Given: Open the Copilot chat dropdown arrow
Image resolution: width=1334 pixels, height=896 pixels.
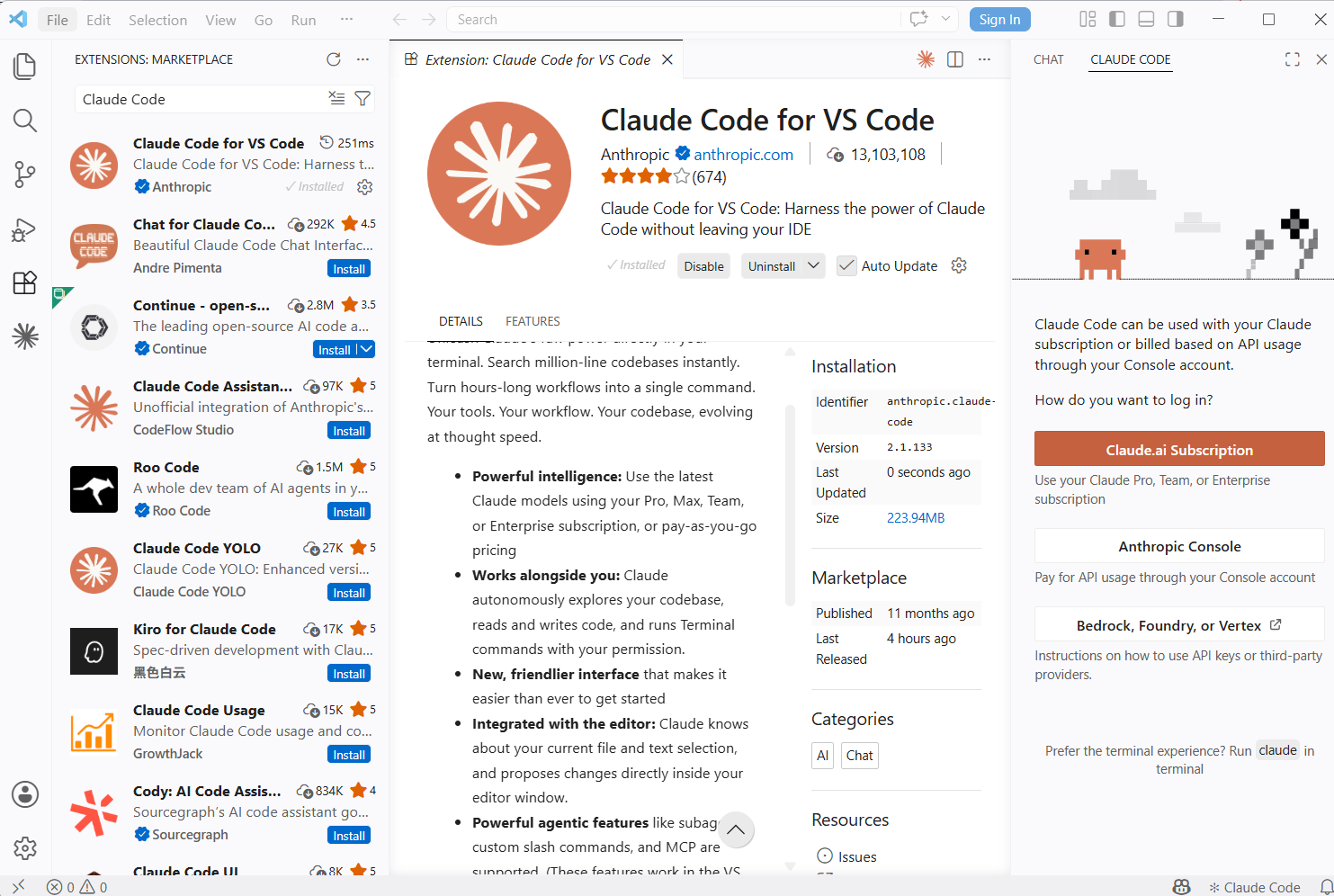Looking at the screenshot, I should (x=945, y=19).
